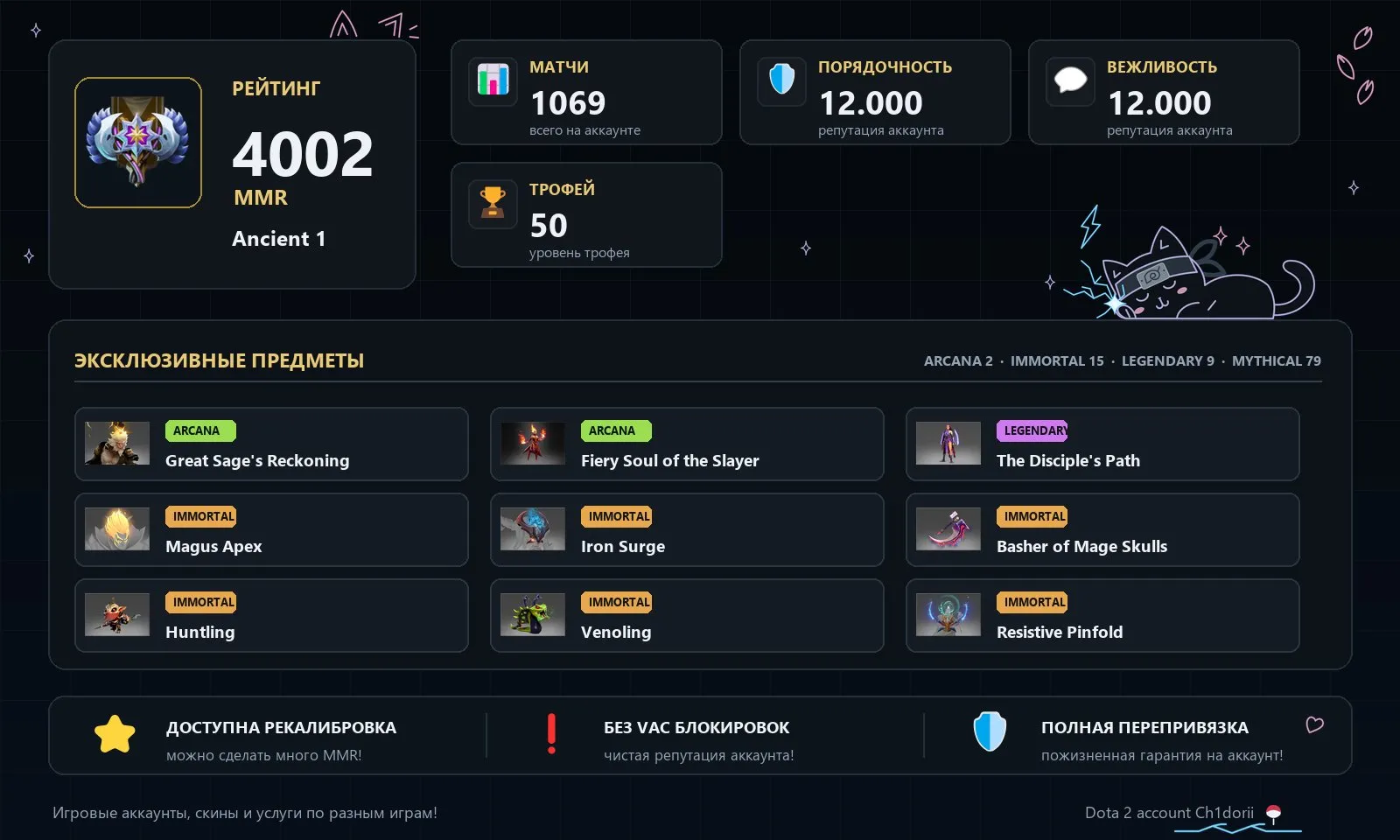Open Great Sage's Reckoning item thumbnail
Image resolution: width=1400 pixels, height=840 pixels.
click(x=117, y=444)
